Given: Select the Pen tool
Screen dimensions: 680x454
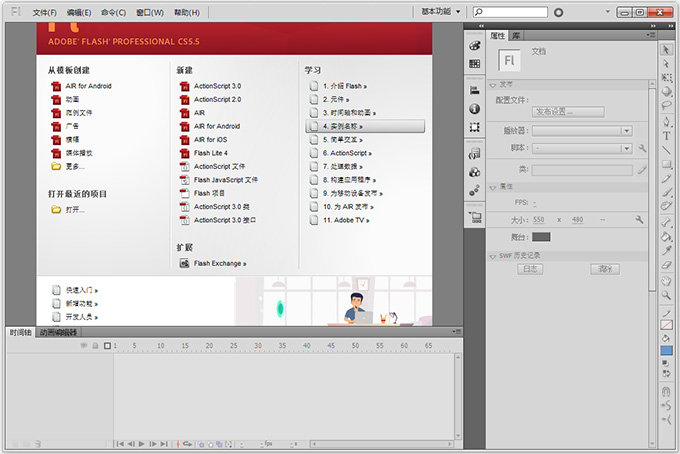Looking at the screenshot, I should pyautogui.click(x=666, y=122).
